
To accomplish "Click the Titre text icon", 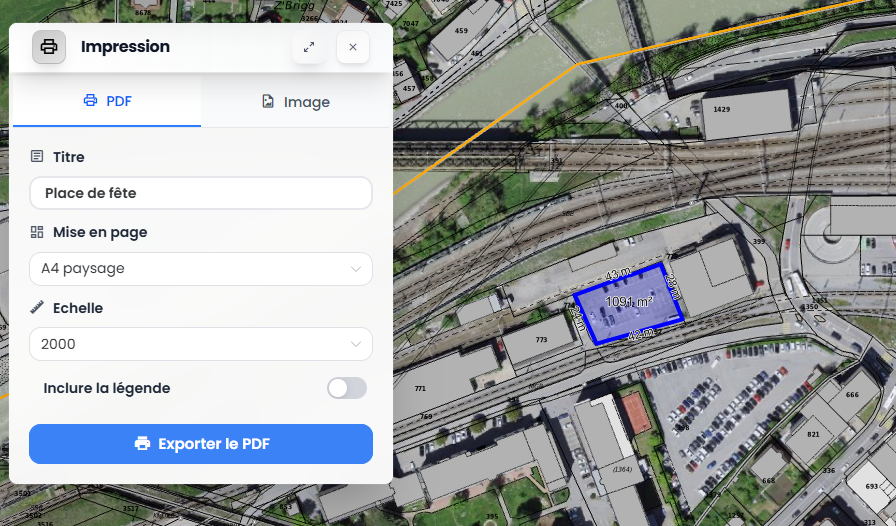I will pos(37,157).
